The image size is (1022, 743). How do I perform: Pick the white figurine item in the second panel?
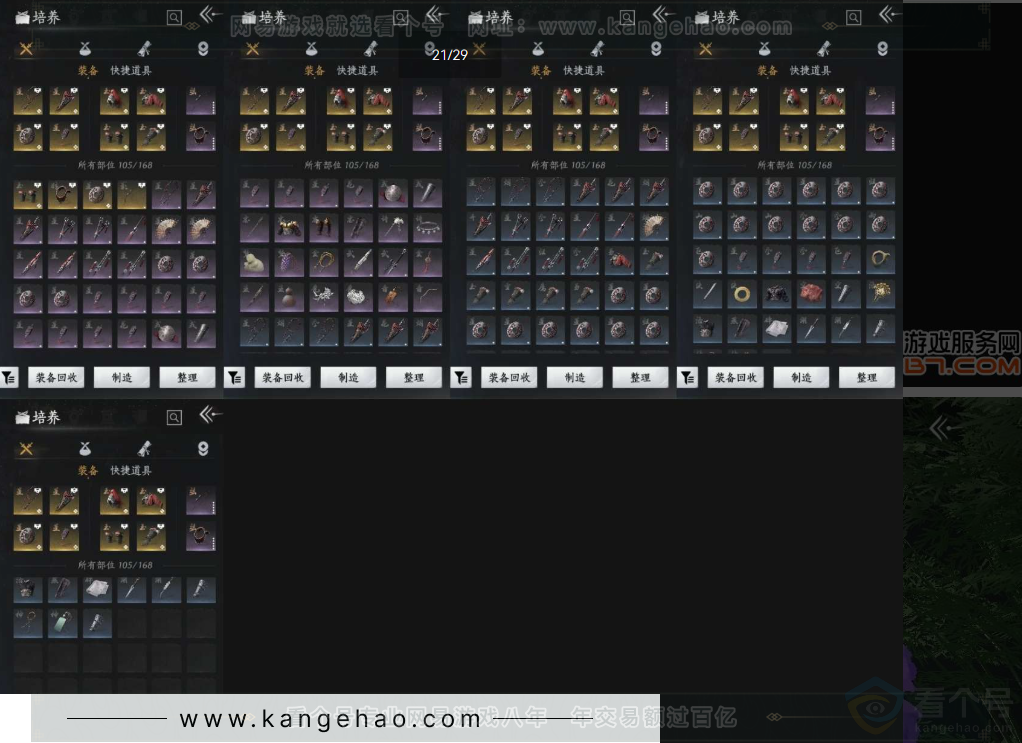click(254, 263)
